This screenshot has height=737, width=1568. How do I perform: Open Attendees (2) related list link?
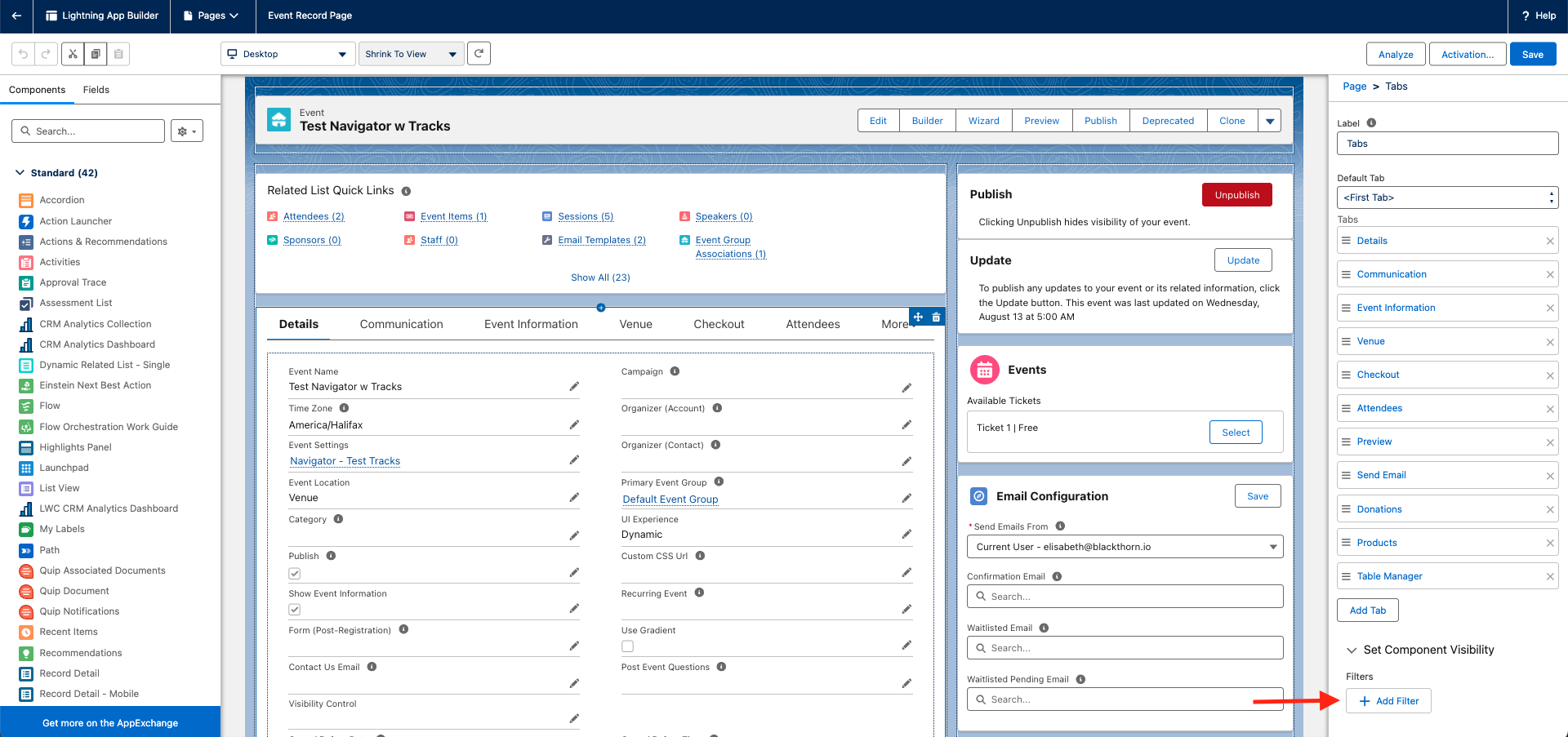pos(314,216)
